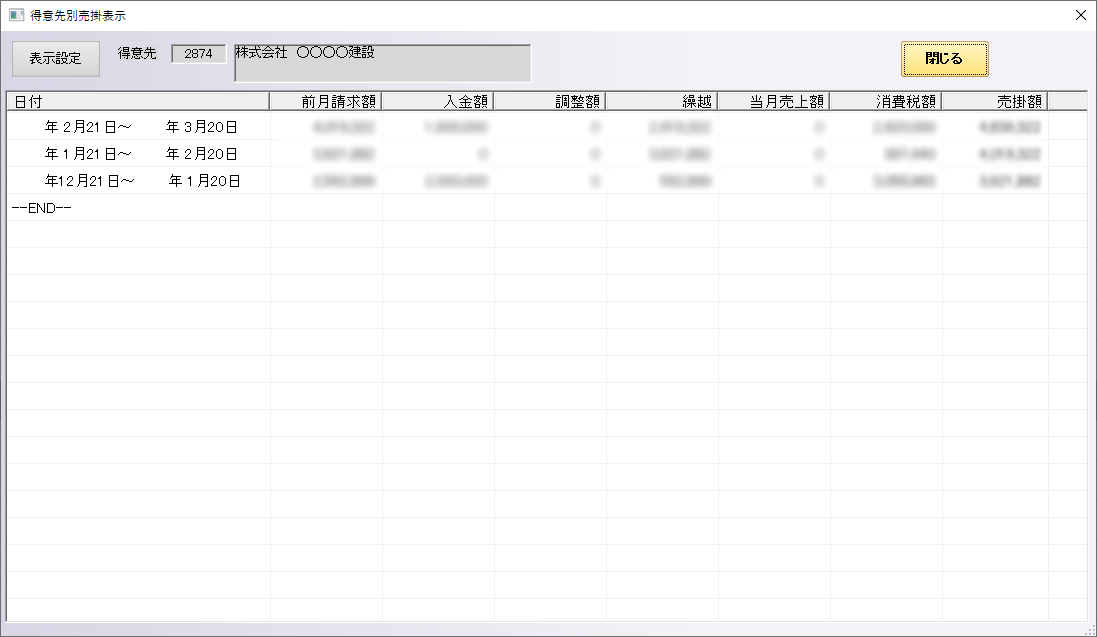Click the customer name field 株式会社 ○○○○建設
The height and width of the screenshot is (637, 1097).
coord(382,62)
